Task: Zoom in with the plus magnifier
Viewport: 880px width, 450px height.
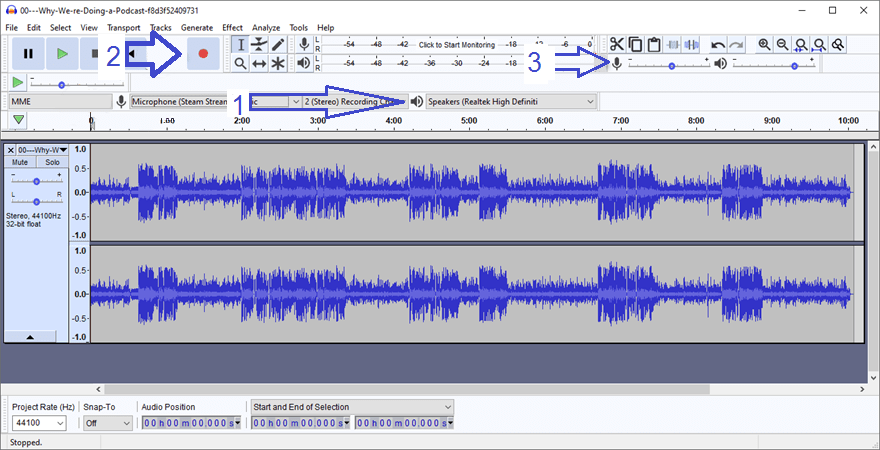Action: point(764,44)
